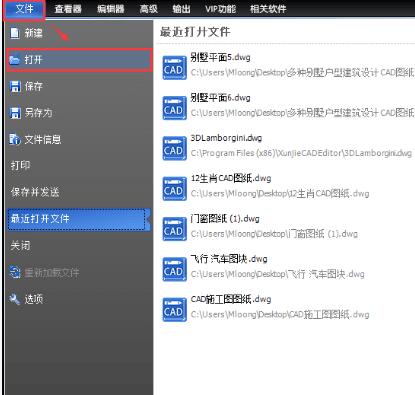415x395 pixels.
Task: Switch to the 查看器 tab
Action: pos(68,9)
